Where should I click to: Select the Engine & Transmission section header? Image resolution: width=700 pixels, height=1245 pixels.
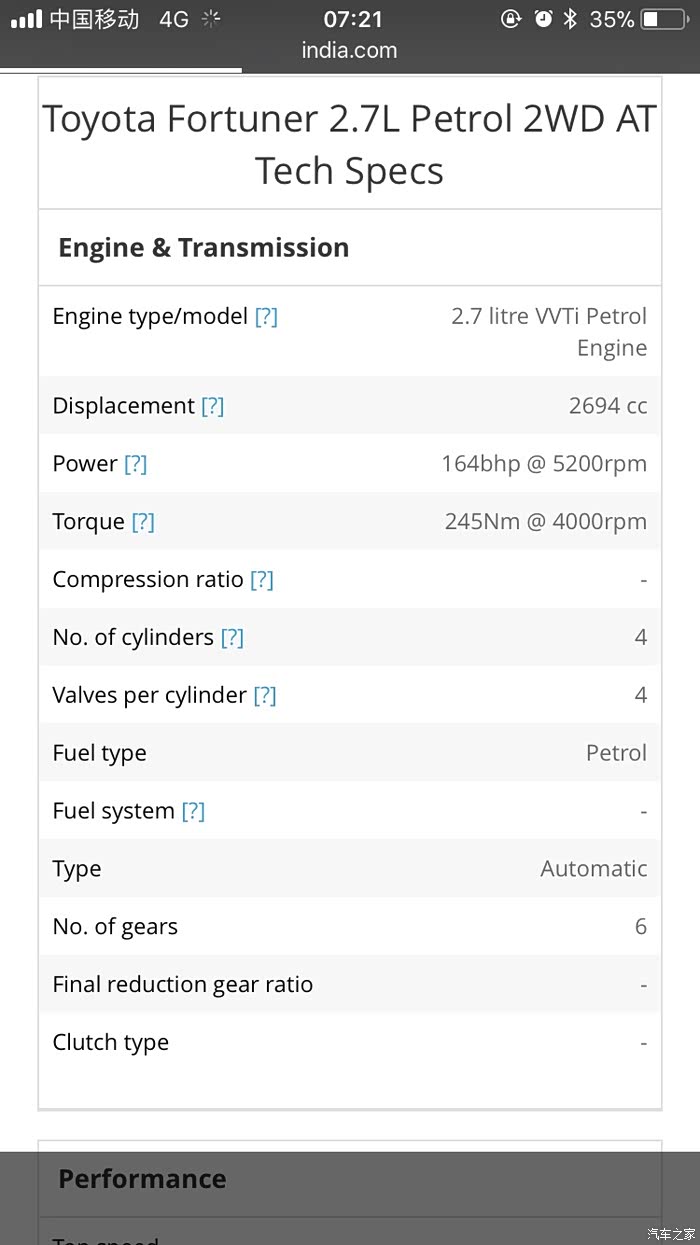(203, 248)
